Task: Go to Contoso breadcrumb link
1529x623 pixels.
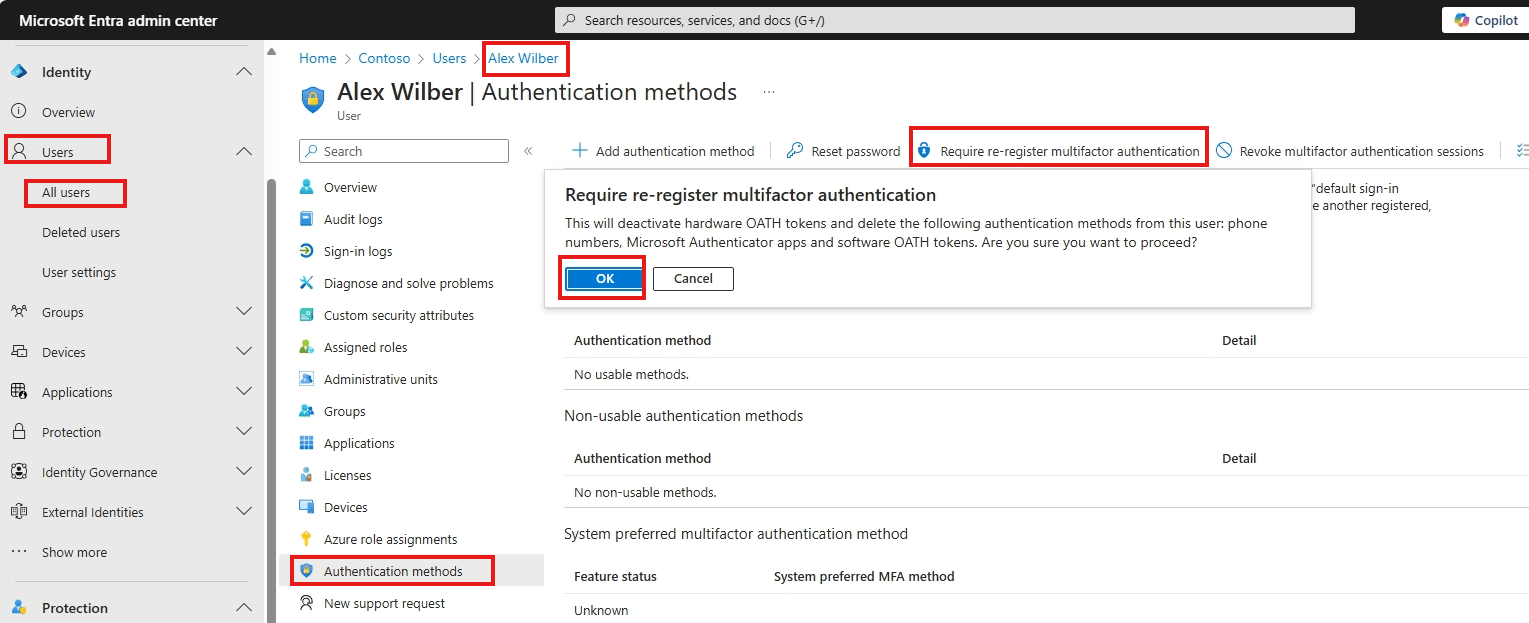Action: click(x=384, y=58)
